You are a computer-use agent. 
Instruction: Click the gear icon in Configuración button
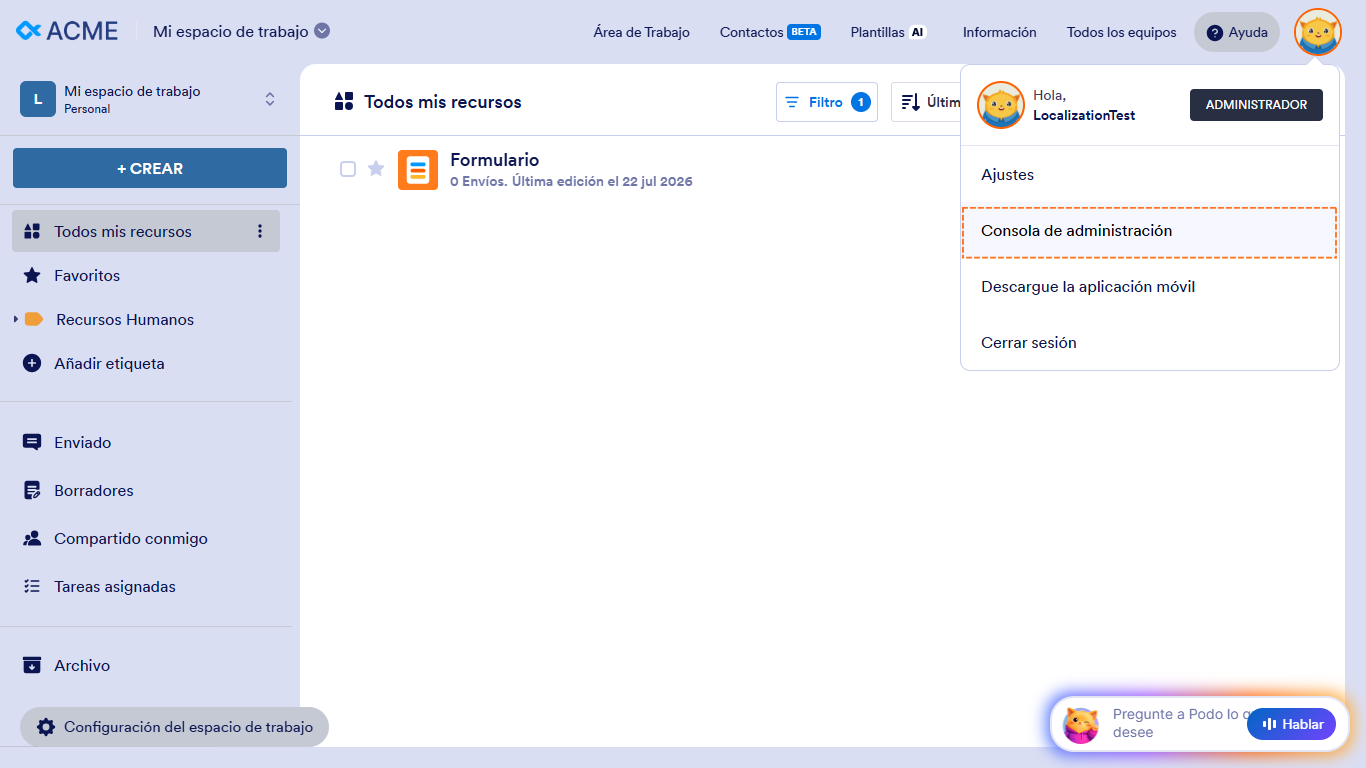click(45, 727)
